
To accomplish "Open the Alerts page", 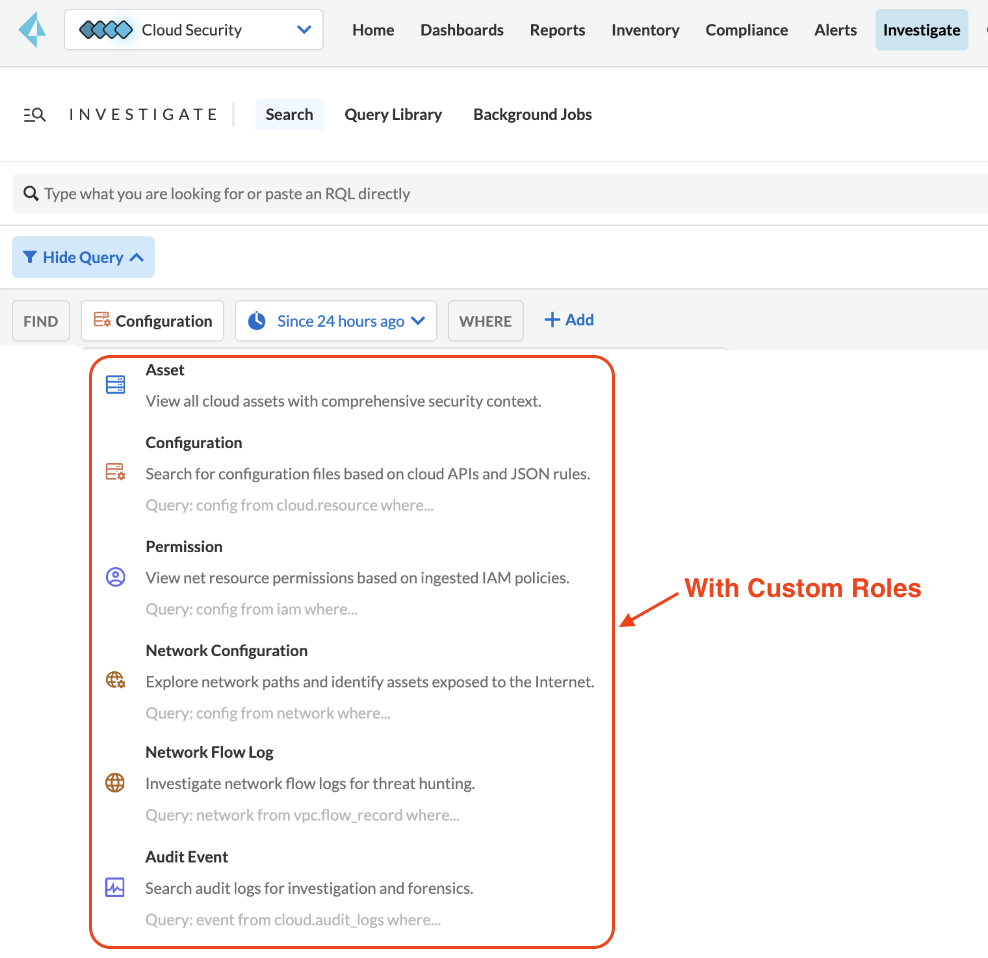I will 835,30.
